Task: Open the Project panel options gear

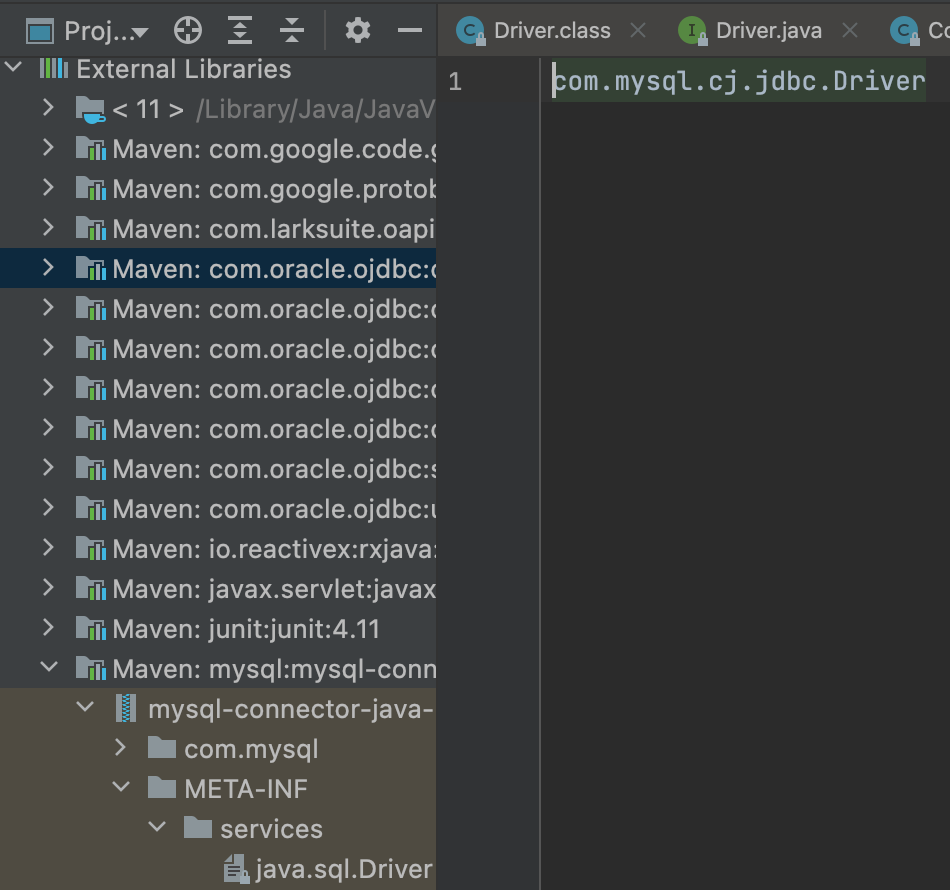Action: (357, 31)
